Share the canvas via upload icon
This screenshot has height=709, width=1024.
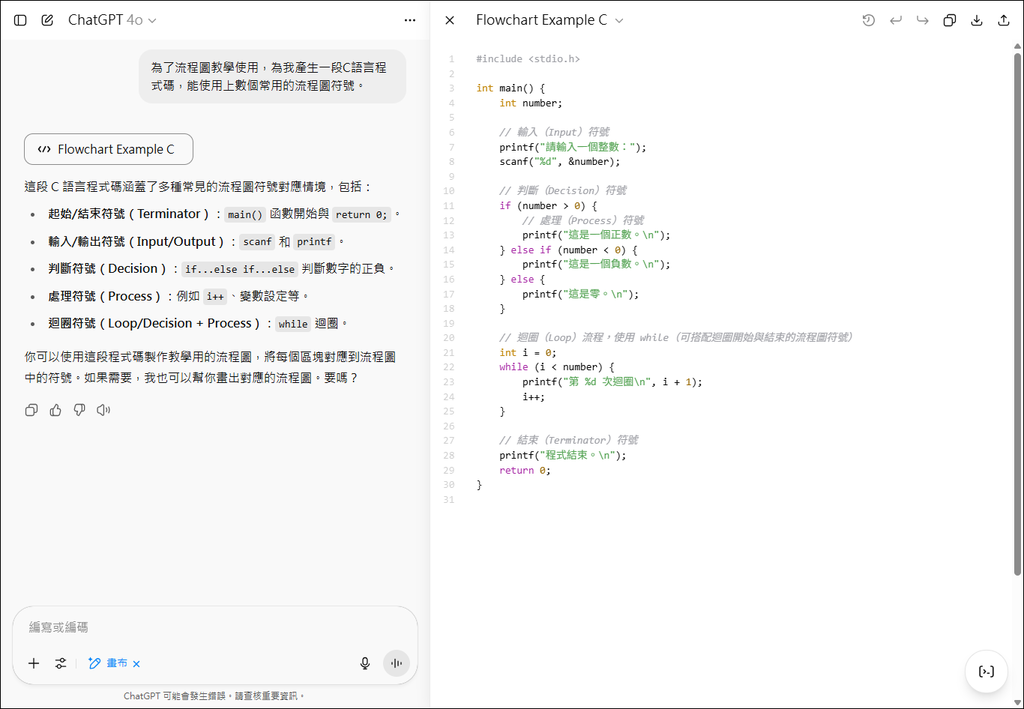click(x=1004, y=20)
